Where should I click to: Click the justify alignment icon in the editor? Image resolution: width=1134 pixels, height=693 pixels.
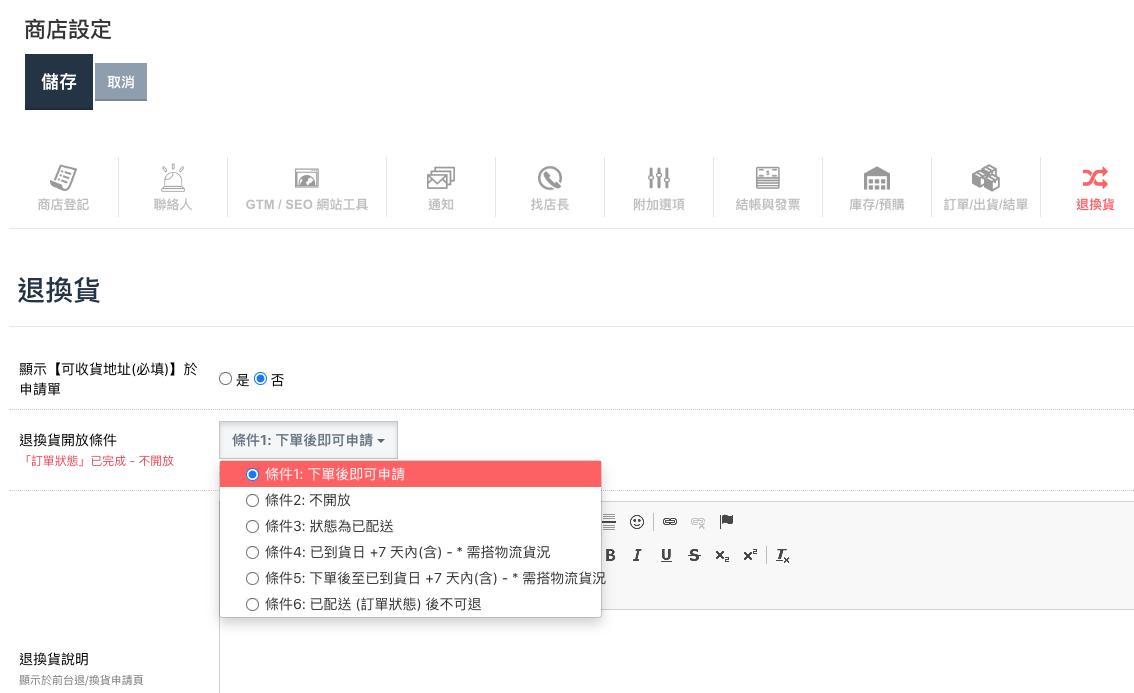point(609,522)
